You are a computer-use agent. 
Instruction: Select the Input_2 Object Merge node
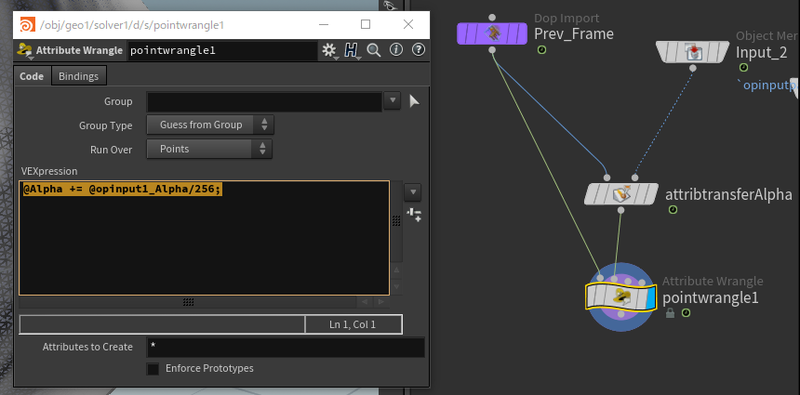[x=692, y=52]
